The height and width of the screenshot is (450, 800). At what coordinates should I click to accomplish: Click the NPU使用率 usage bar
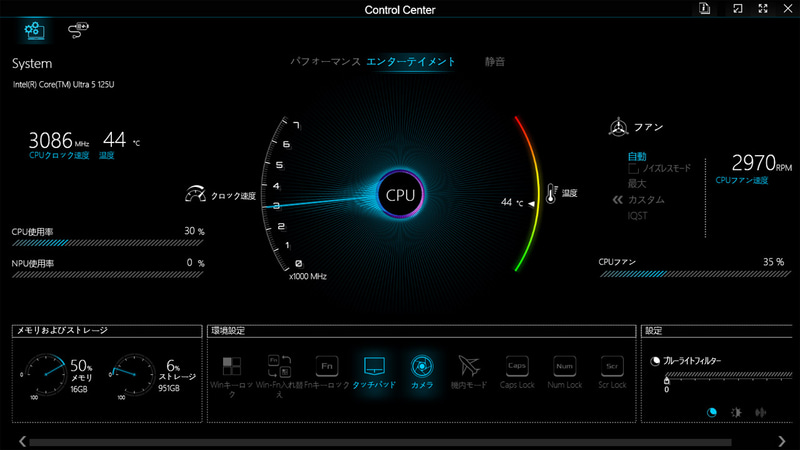(x=108, y=275)
